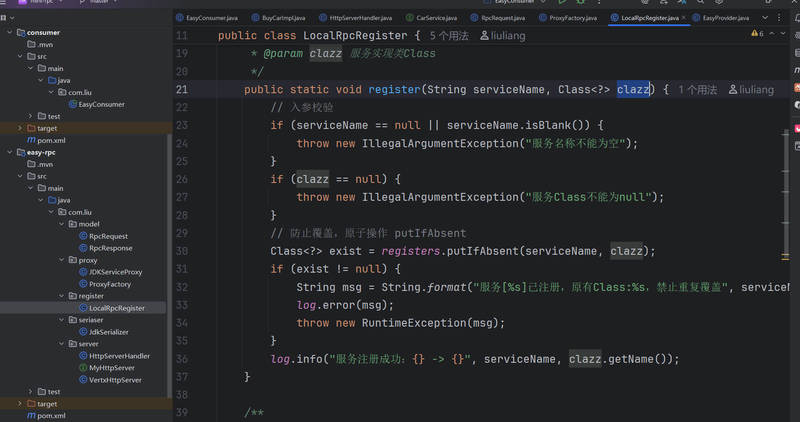Click the MyHttpServer interface icon
800x422 pixels.
(x=83, y=367)
